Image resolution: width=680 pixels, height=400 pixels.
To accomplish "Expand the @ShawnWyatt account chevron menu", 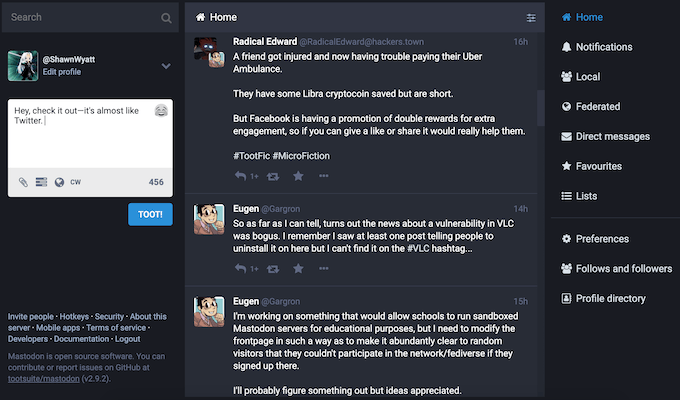I will [x=166, y=66].
